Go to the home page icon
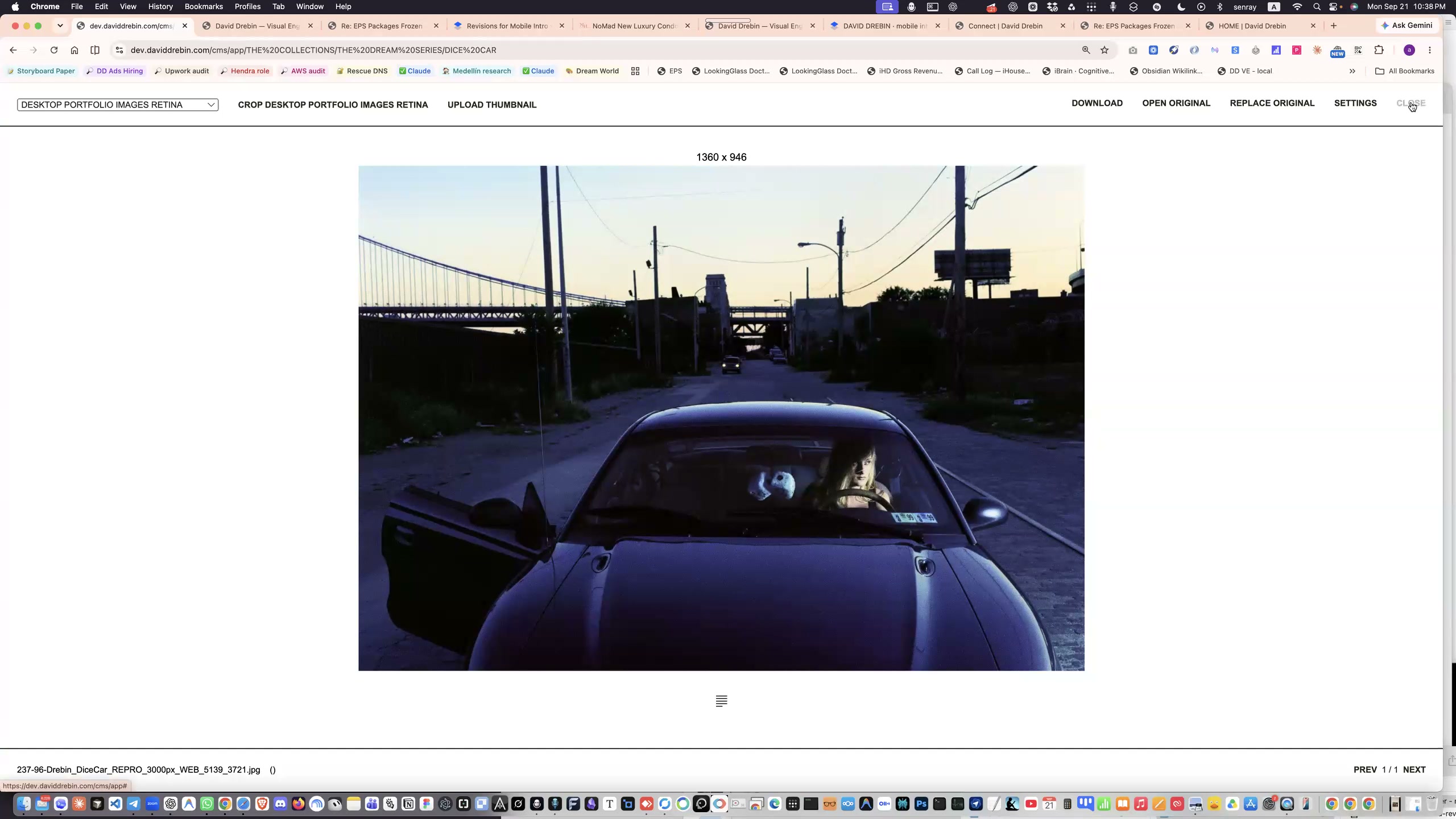The height and width of the screenshot is (819, 1456). [x=75, y=50]
